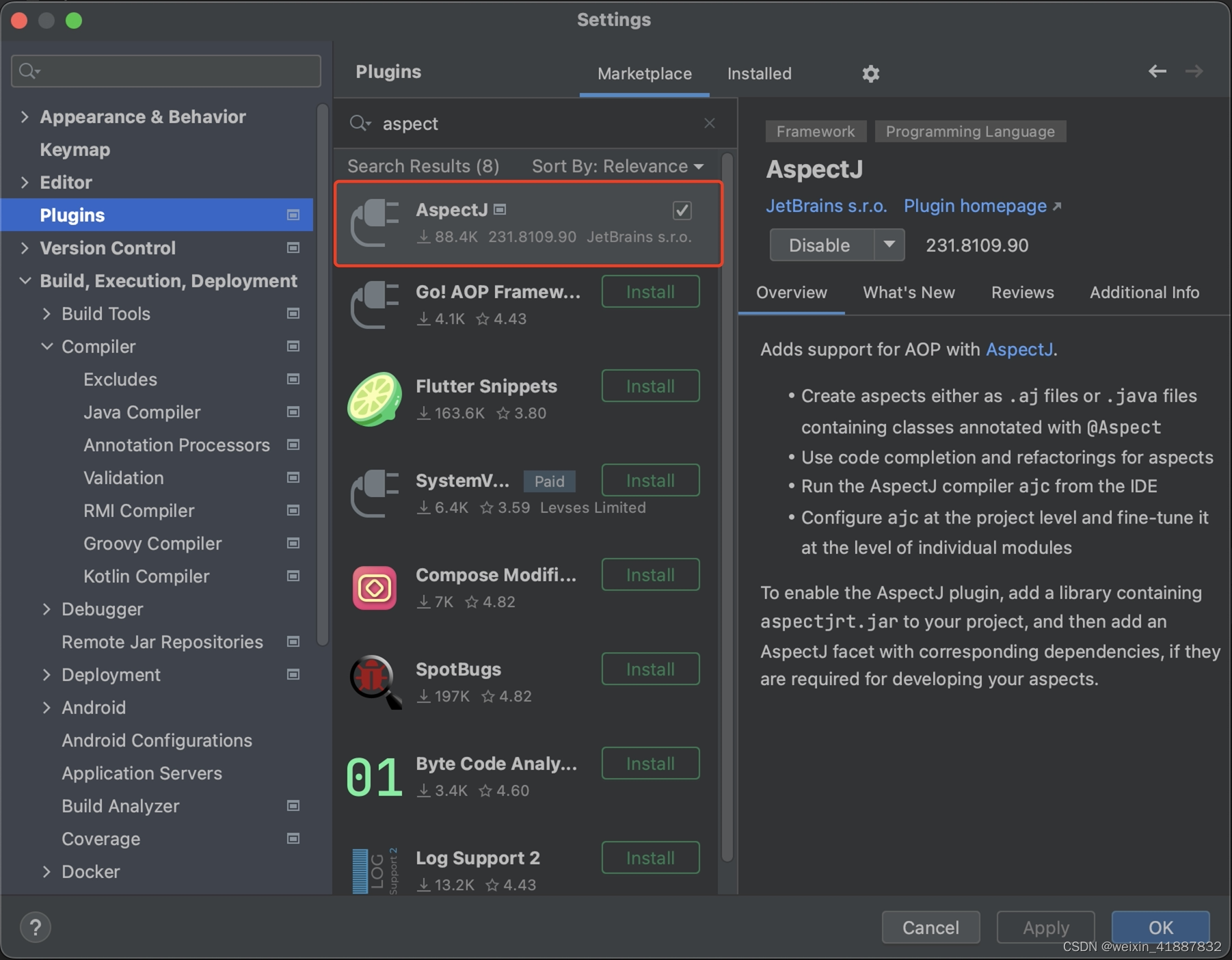Viewport: 1232px width, 960px height.
Task: Open the Reviews tab
Action: (x=1023, y=293)
